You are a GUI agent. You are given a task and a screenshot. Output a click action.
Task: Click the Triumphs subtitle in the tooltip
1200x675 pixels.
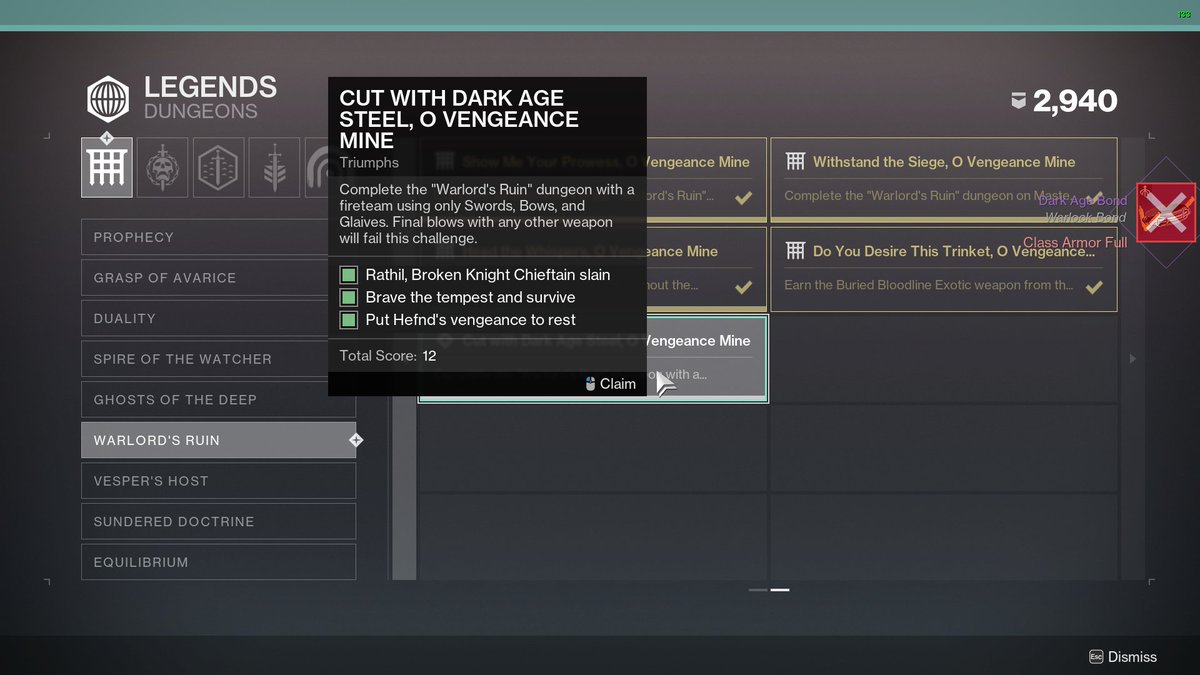pyautogui.click(x=369, y=163)
